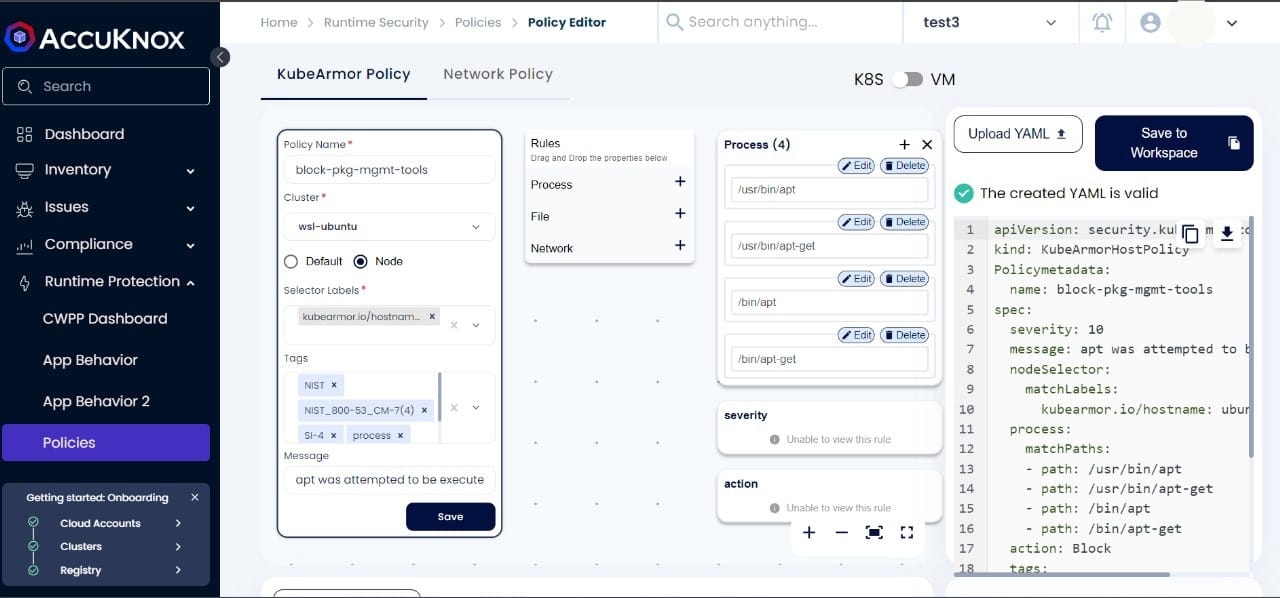Open App Behavior in sidebar
The image size is (1280, 598).
tap(90, 360)
